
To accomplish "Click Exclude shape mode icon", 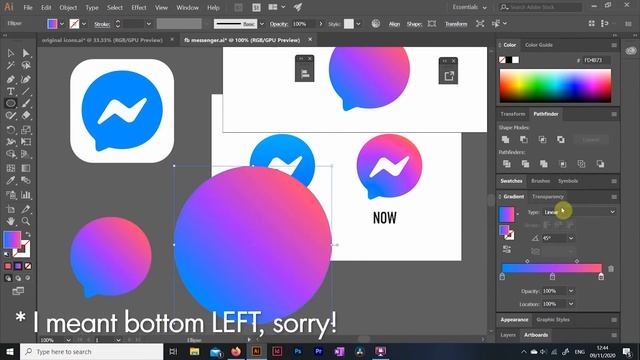I will click(561, 140).
